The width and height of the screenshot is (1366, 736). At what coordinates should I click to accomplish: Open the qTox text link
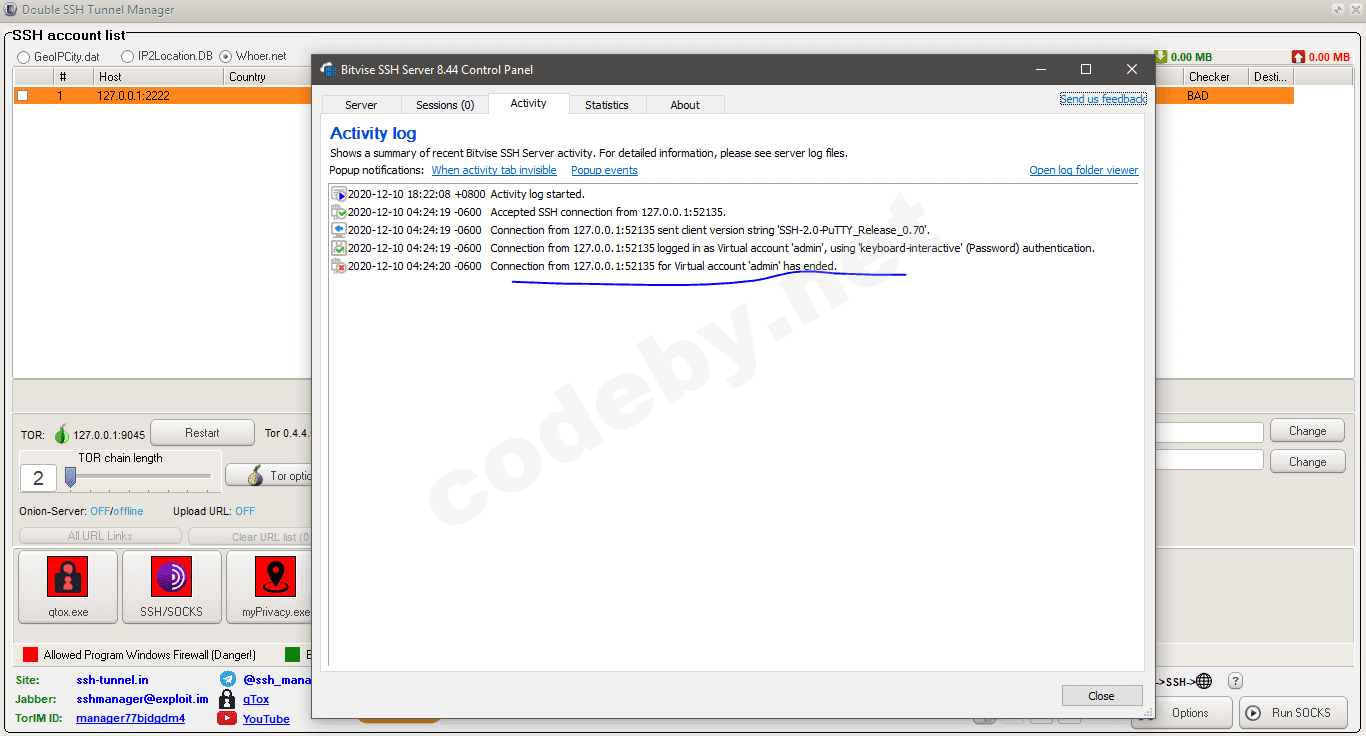click(256, 700)
